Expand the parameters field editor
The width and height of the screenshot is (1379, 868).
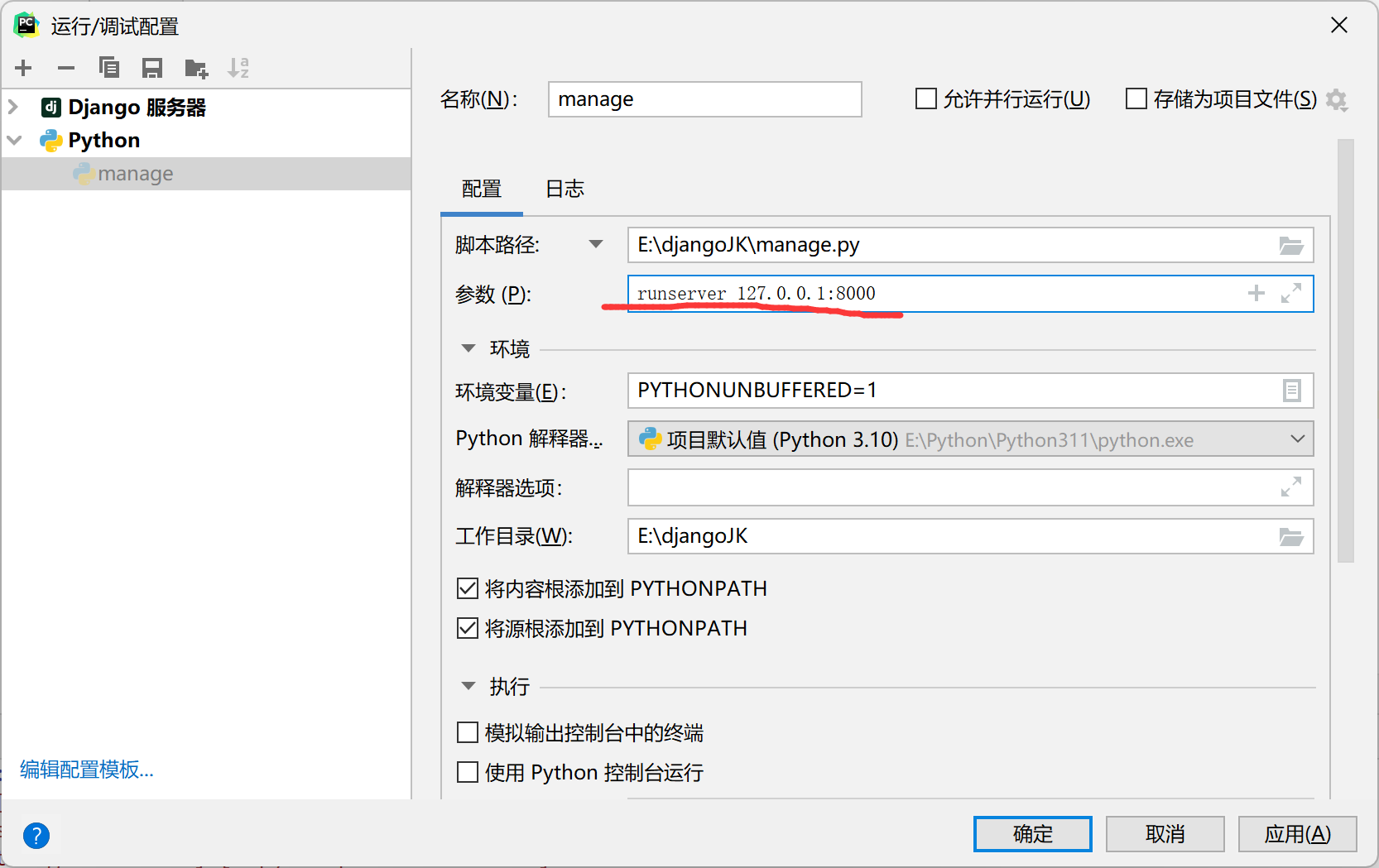tap(1291, 293)
